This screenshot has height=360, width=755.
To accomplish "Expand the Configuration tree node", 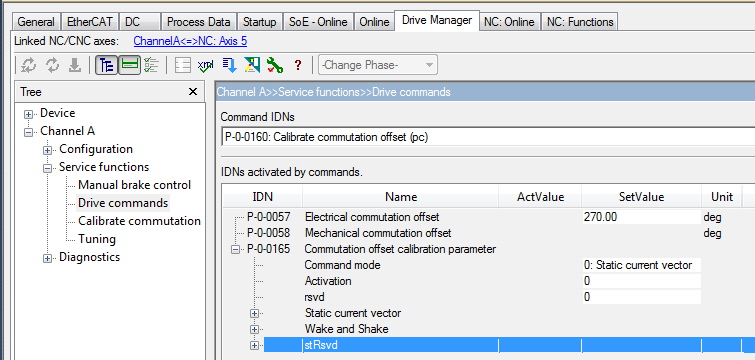I will pyautogui.click(x=48, y=150).
